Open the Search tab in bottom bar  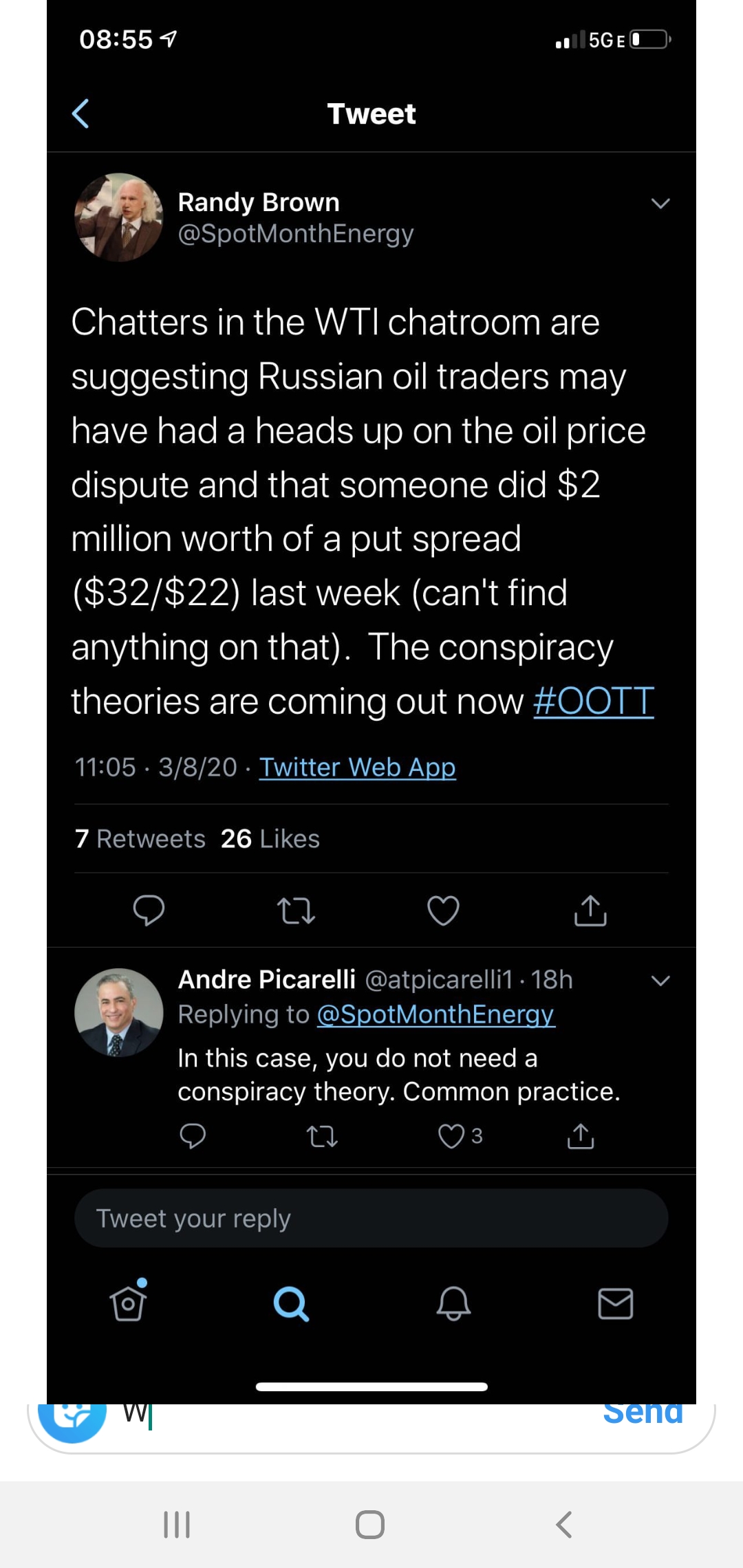tap(291, 1303)
